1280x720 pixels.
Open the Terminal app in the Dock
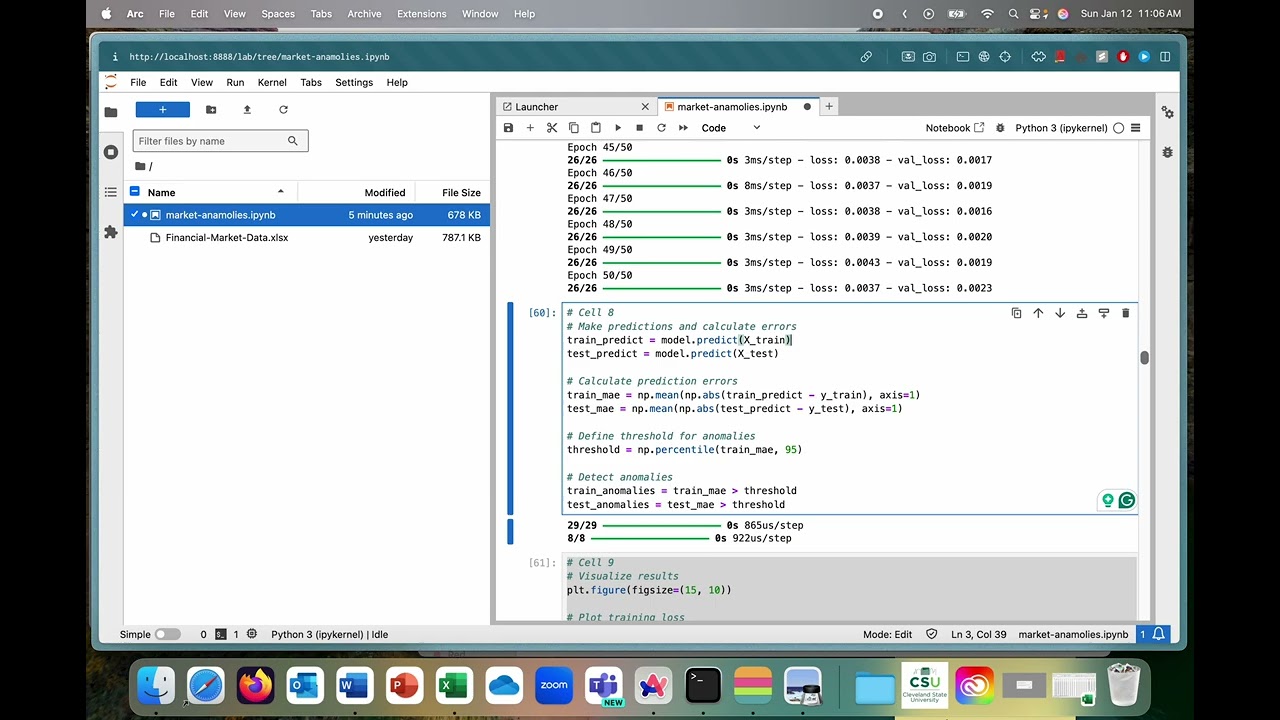pos(703,685)
